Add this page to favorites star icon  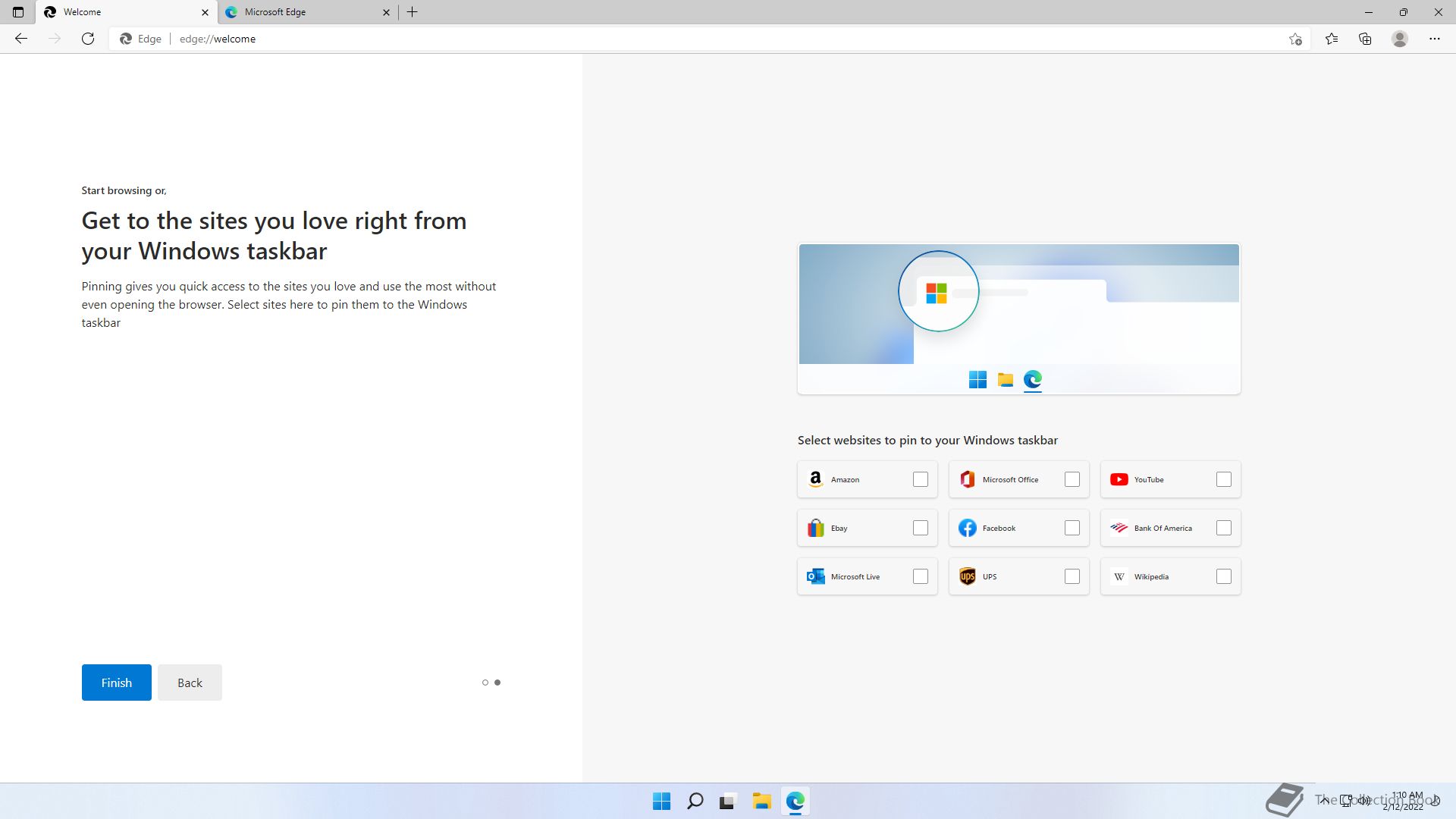click(x=1295, y=39)
